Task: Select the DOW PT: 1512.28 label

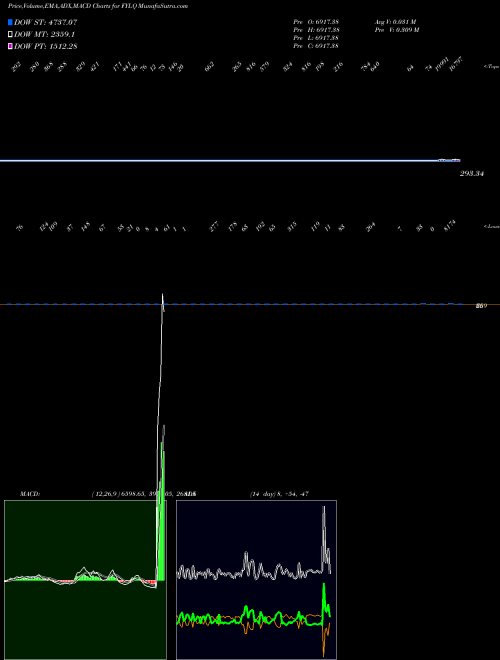Action: coord(45,46)
